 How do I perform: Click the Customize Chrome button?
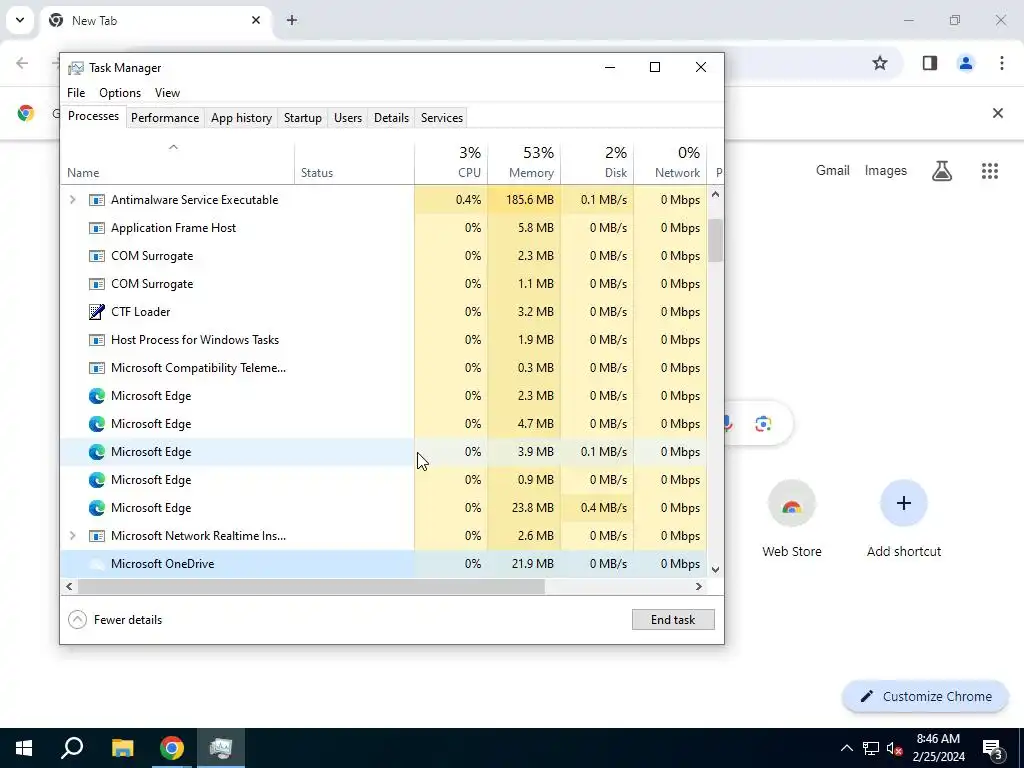tap(925, 697)
